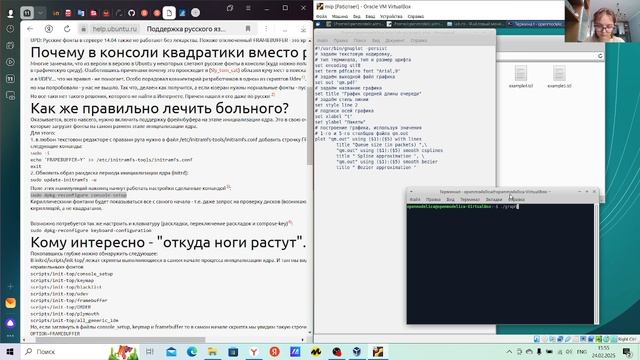640x360 pixels.
Task: Click line 'sudo dpkg-reconfigure keyboard-configuration'
Action: [x=91, y=230]
